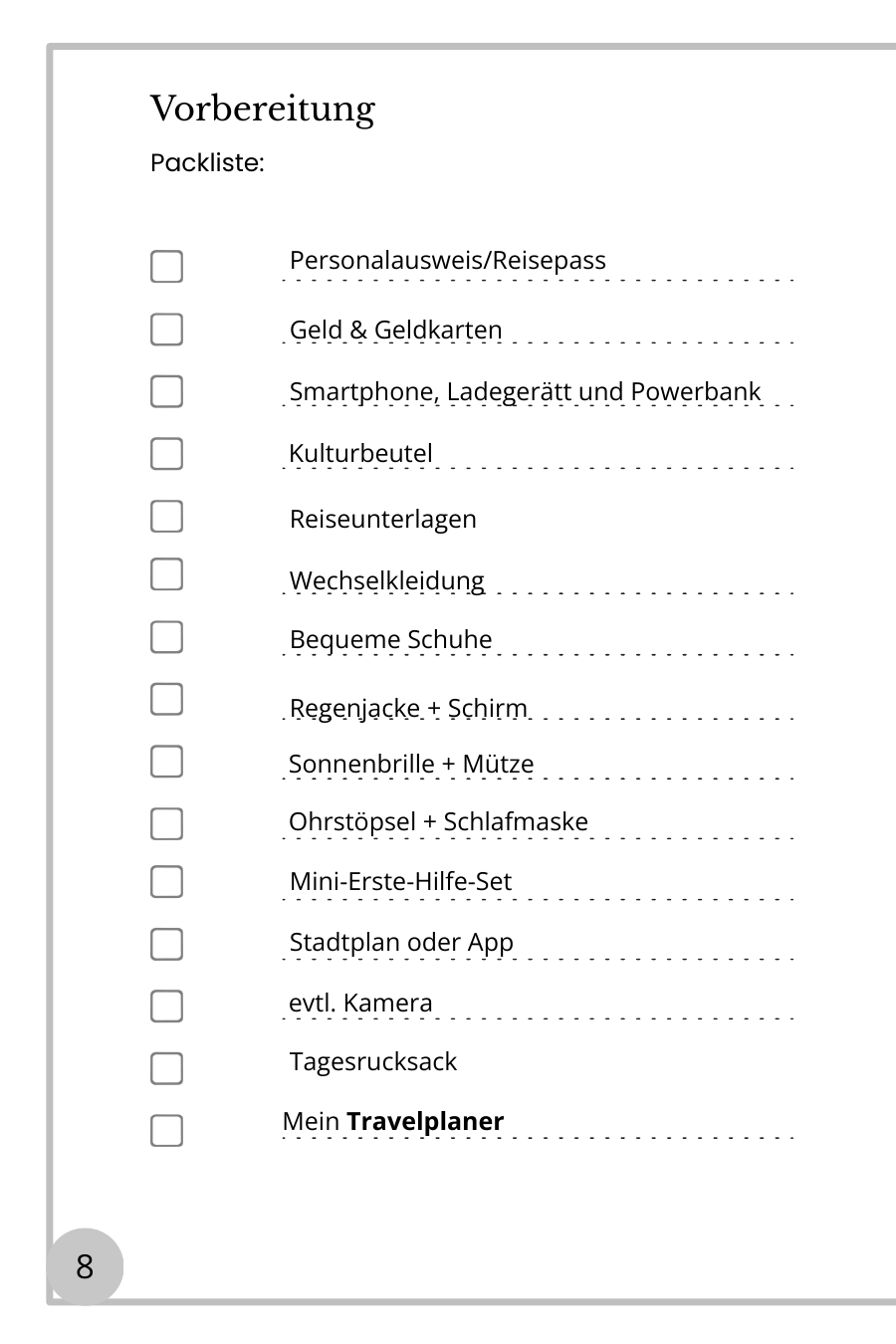Screen dimensions: 896x1344
Task: Mark the evtl. Kamera checkbox
Action: pos(167,1006)
